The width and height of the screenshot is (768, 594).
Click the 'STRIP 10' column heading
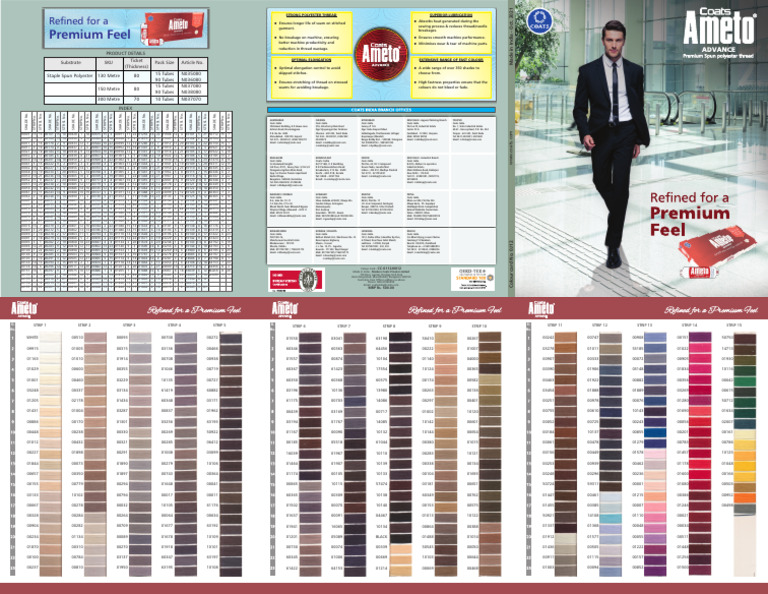(x=479, y=326)
